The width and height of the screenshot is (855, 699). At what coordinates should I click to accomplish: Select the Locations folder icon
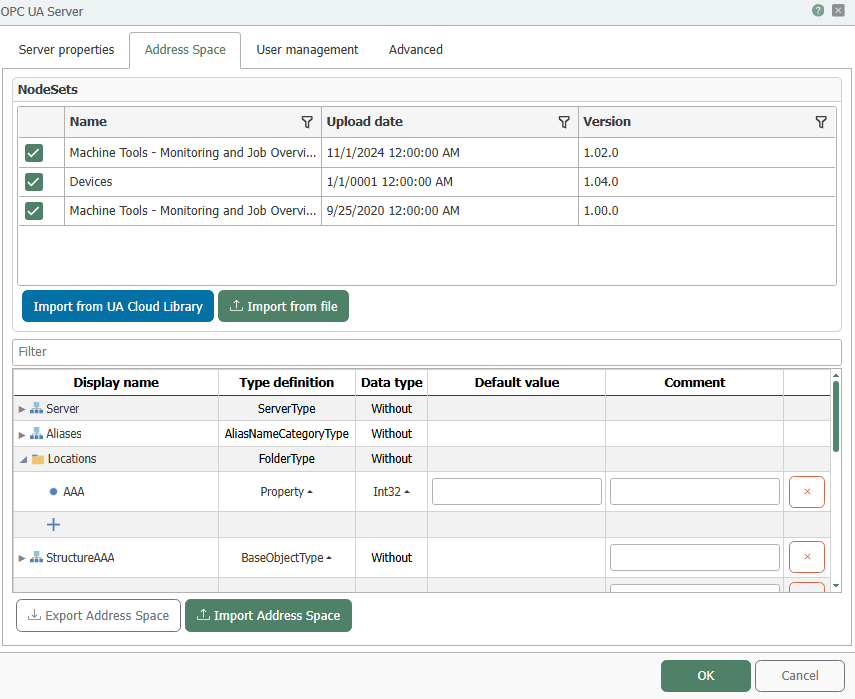coord(38,459)
